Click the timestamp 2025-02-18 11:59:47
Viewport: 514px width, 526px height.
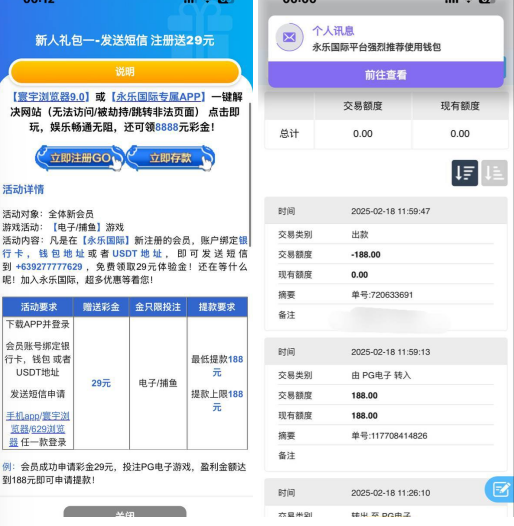[x=391, y=211]
